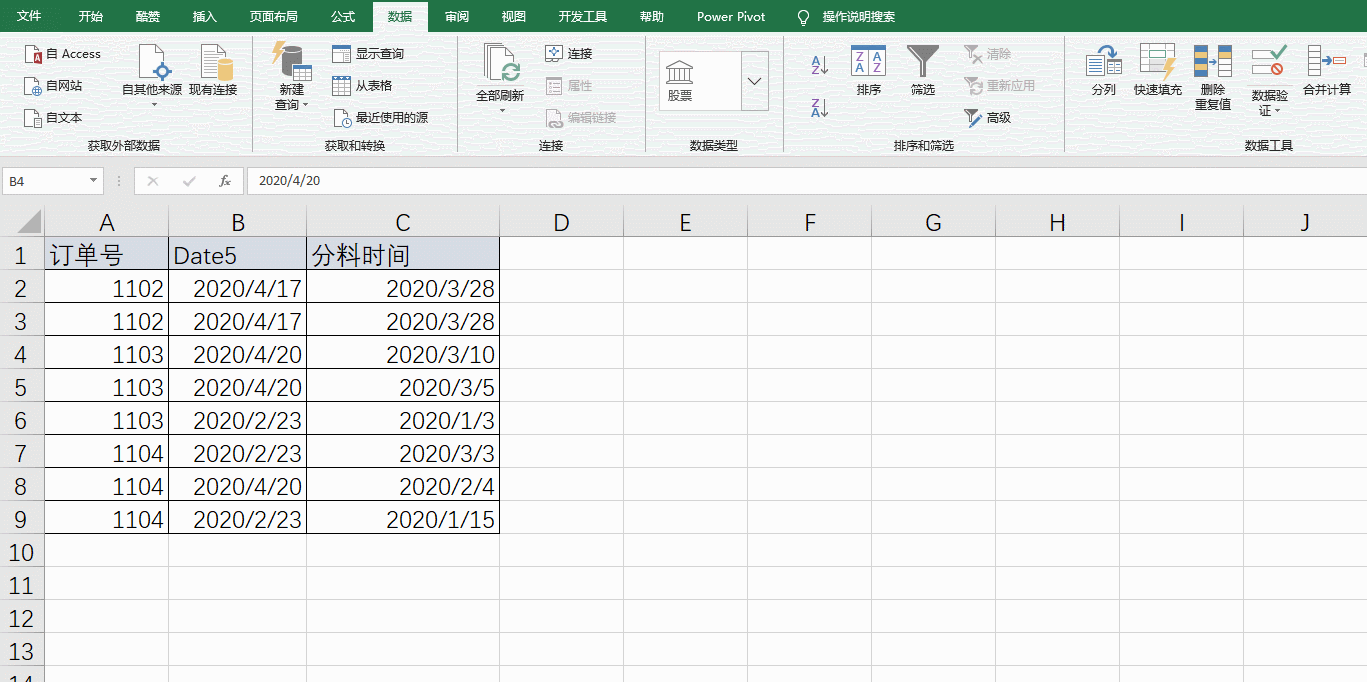The height and width of the screenshot is (682, 1367).
Task: Open the 酷赞 tab
Action: tap(147, 17)
